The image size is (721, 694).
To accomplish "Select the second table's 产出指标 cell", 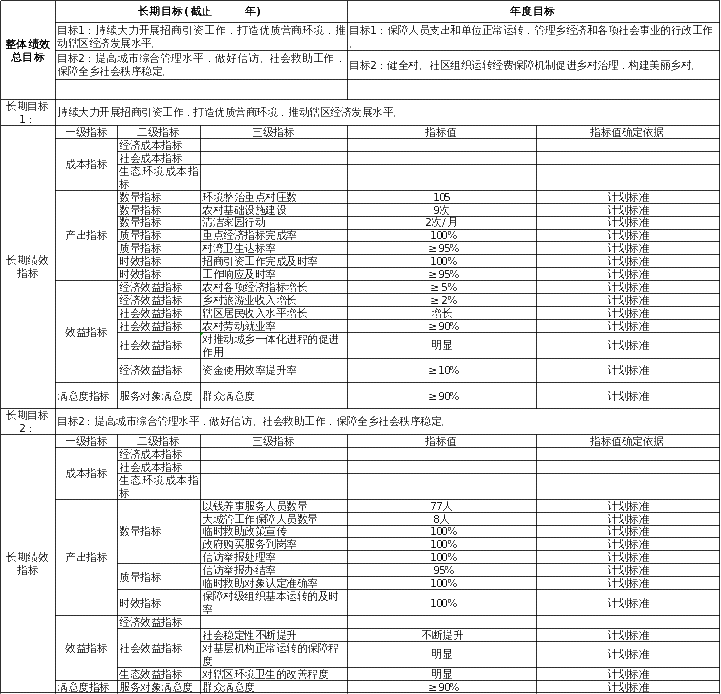I will [87, 555].
